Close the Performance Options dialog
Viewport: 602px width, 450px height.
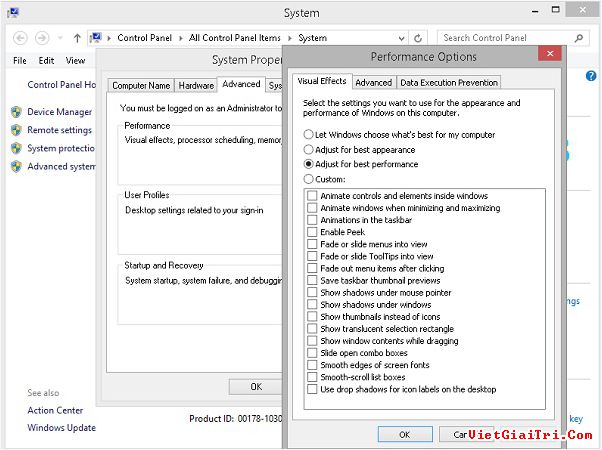click(x=550, y=53)
